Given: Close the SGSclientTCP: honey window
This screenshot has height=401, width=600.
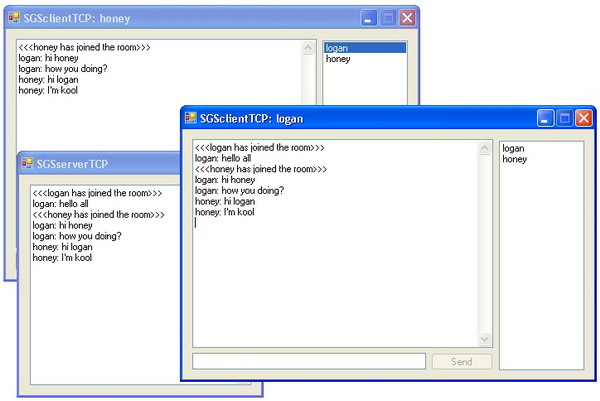Looking at the screenshot, I should click(x=407, y=18).
